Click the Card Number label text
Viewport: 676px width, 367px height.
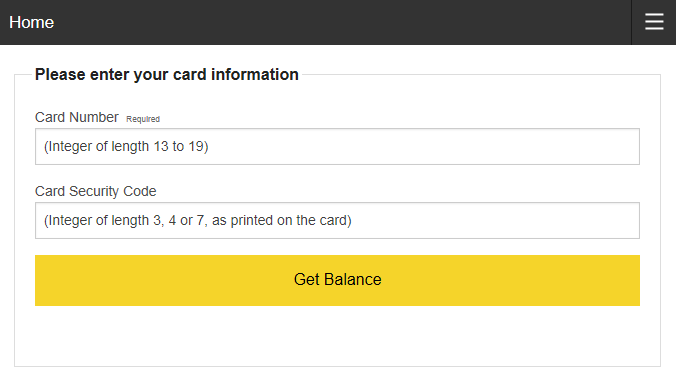[76, 117]
